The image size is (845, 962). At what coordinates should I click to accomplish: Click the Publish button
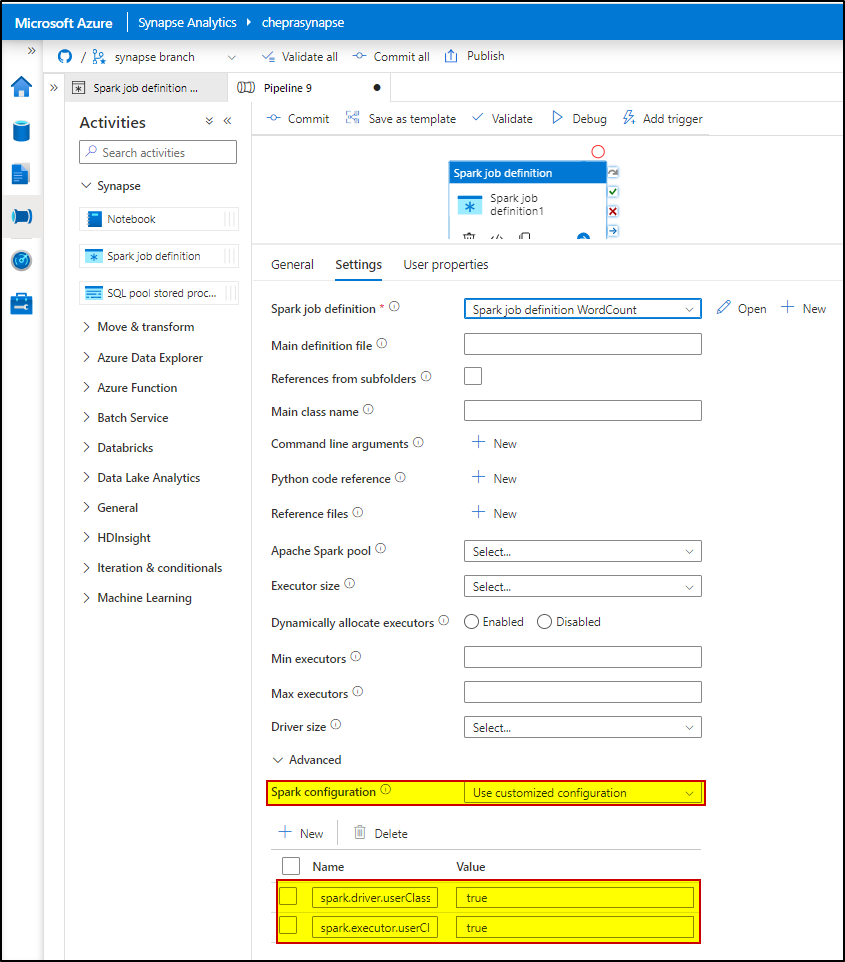[x=474, y=56]
